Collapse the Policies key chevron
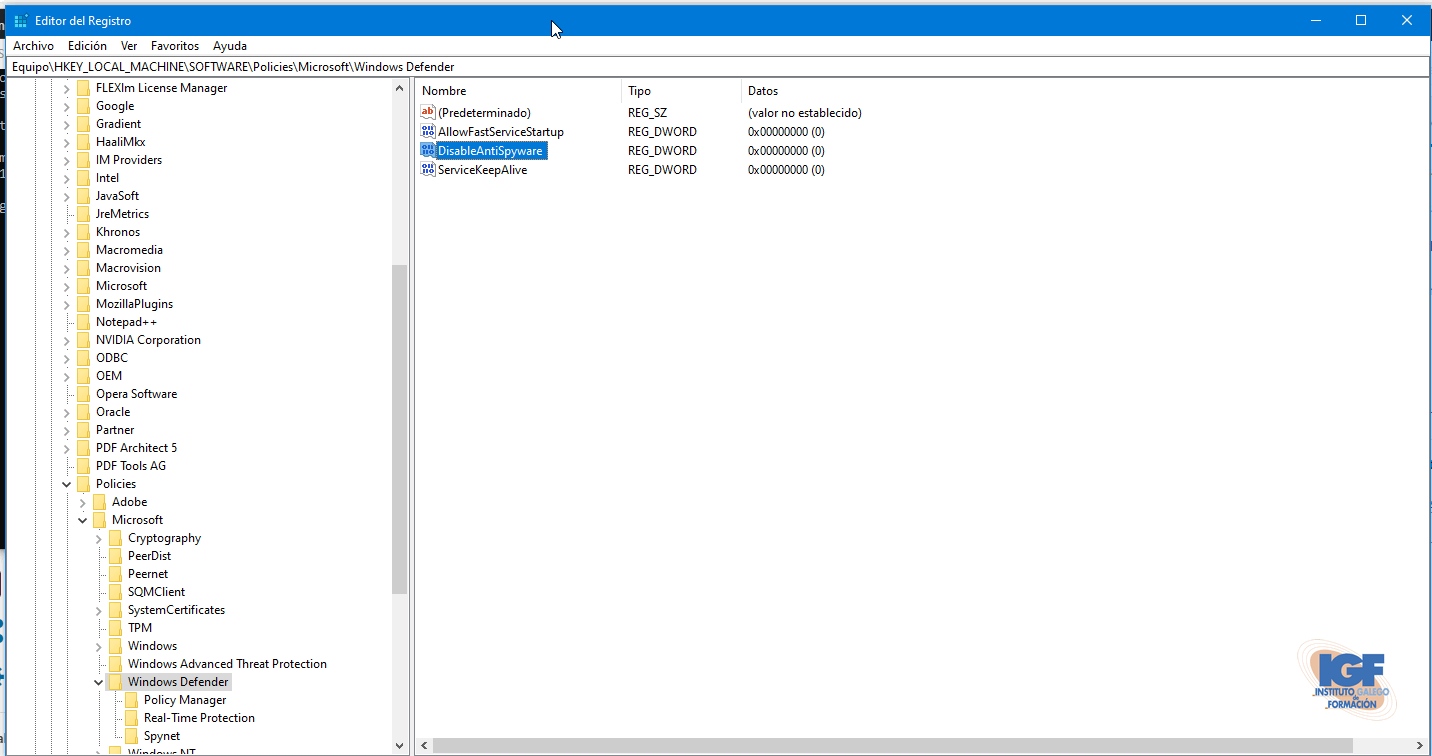Viewport: 1432px width, 756px height. (67, 484)
